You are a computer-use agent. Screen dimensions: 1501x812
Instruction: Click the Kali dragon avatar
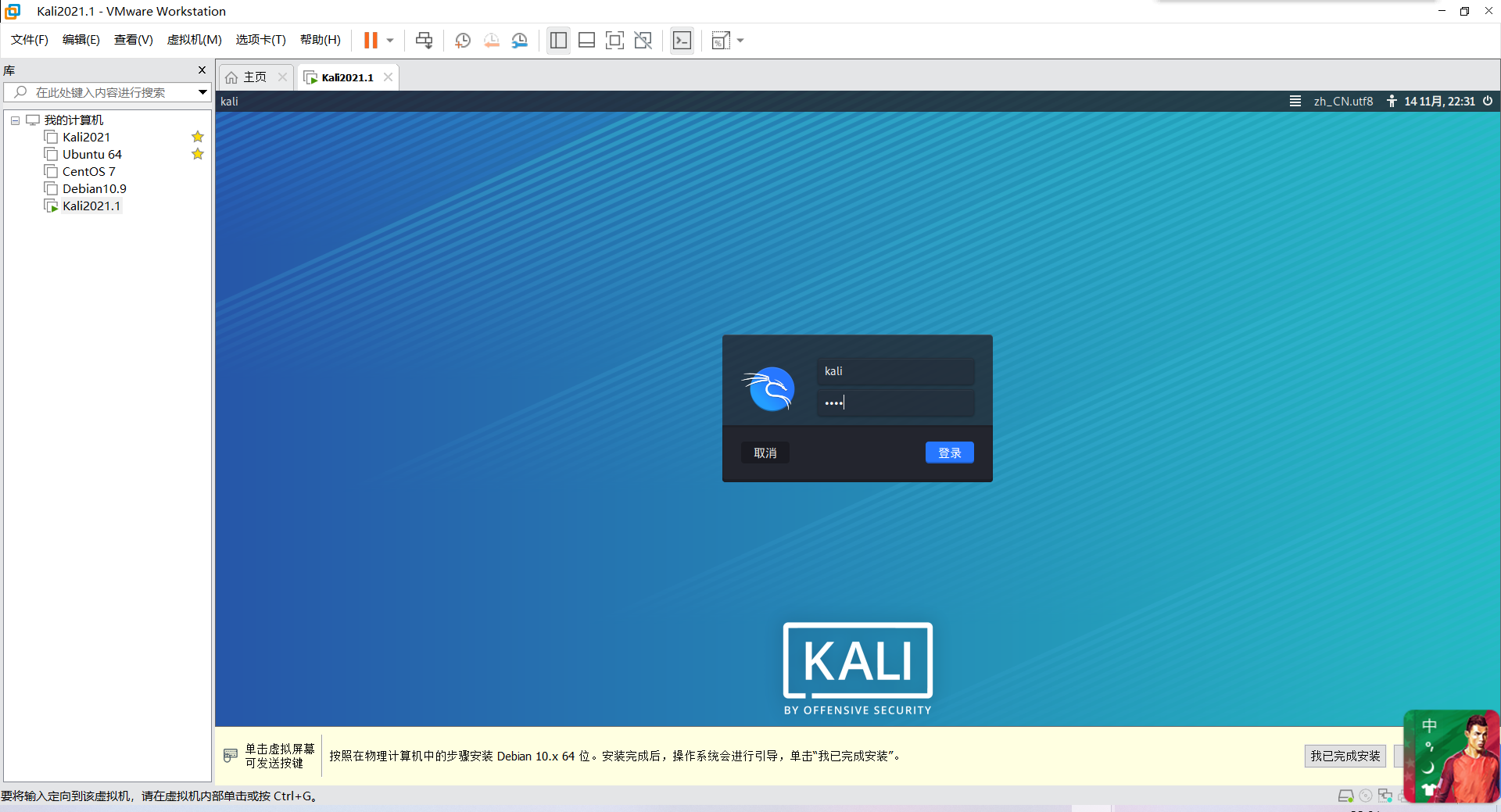coord(769,388)
